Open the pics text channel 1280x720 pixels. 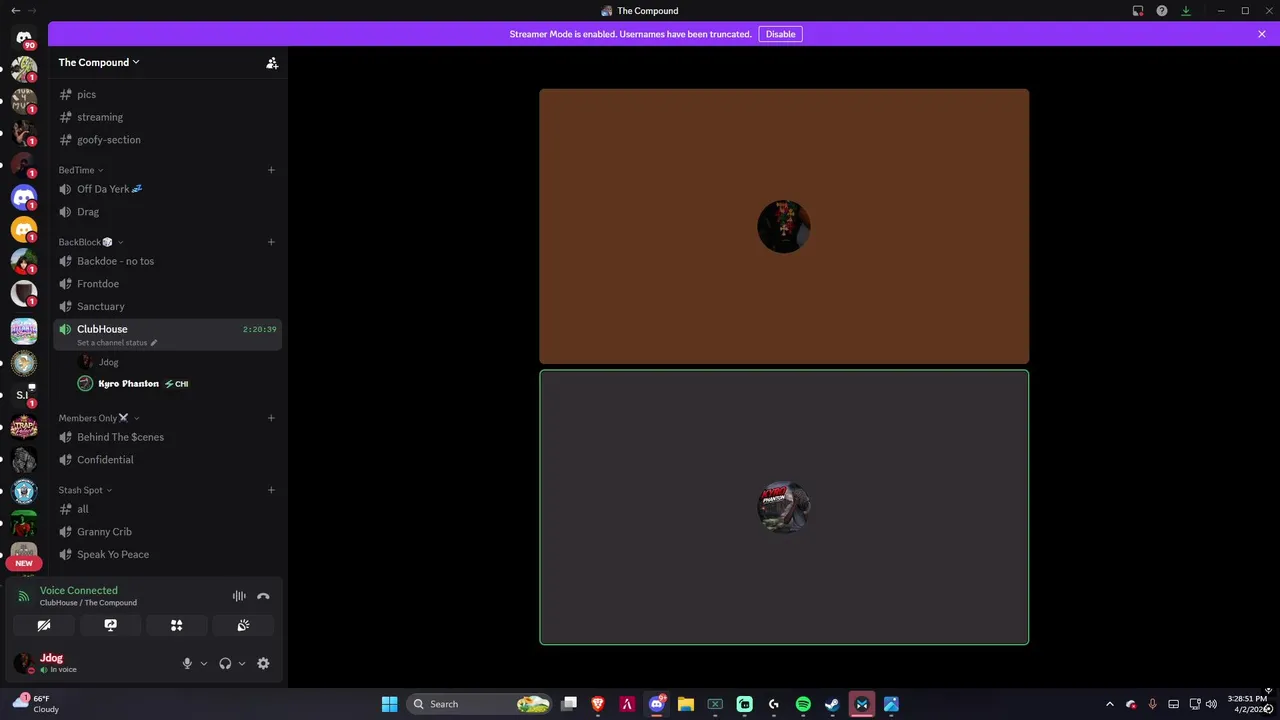pos(167,94)
